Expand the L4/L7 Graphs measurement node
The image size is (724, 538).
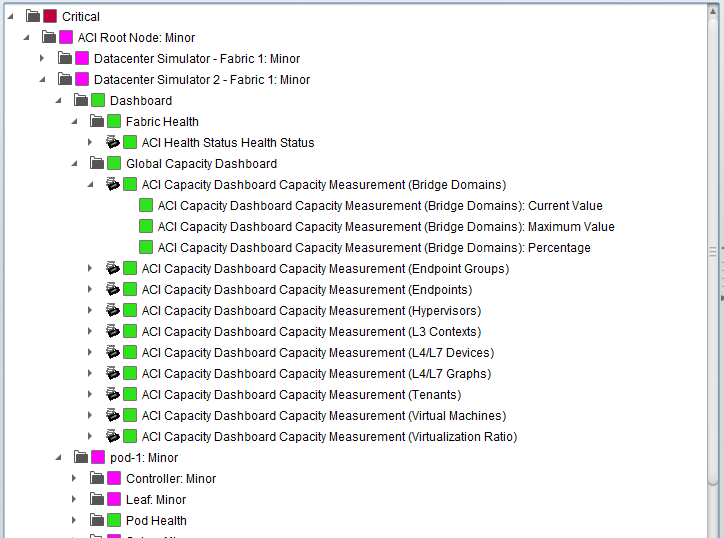tap(90, 373)
